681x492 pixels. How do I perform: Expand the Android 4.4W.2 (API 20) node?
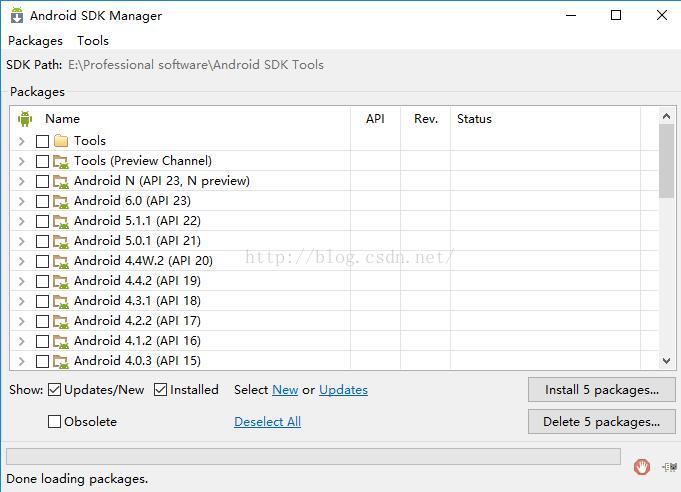(x=21, y=261)
